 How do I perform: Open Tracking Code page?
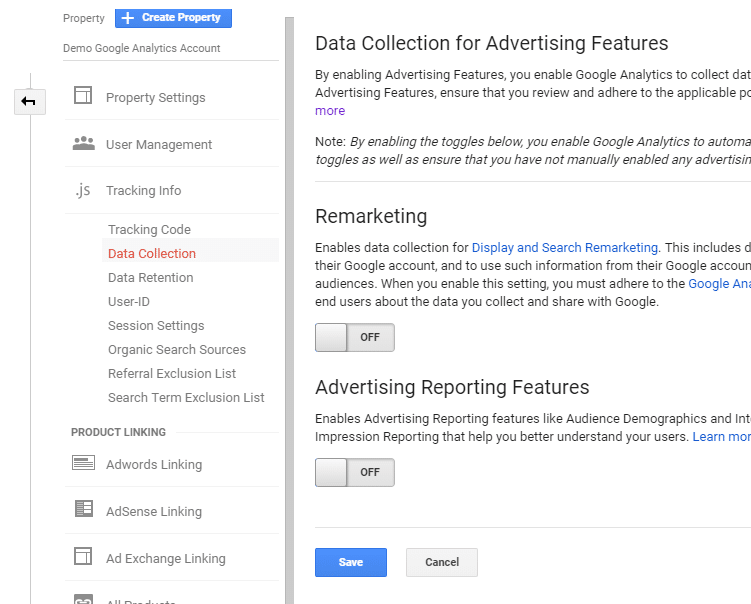(149, 229)
